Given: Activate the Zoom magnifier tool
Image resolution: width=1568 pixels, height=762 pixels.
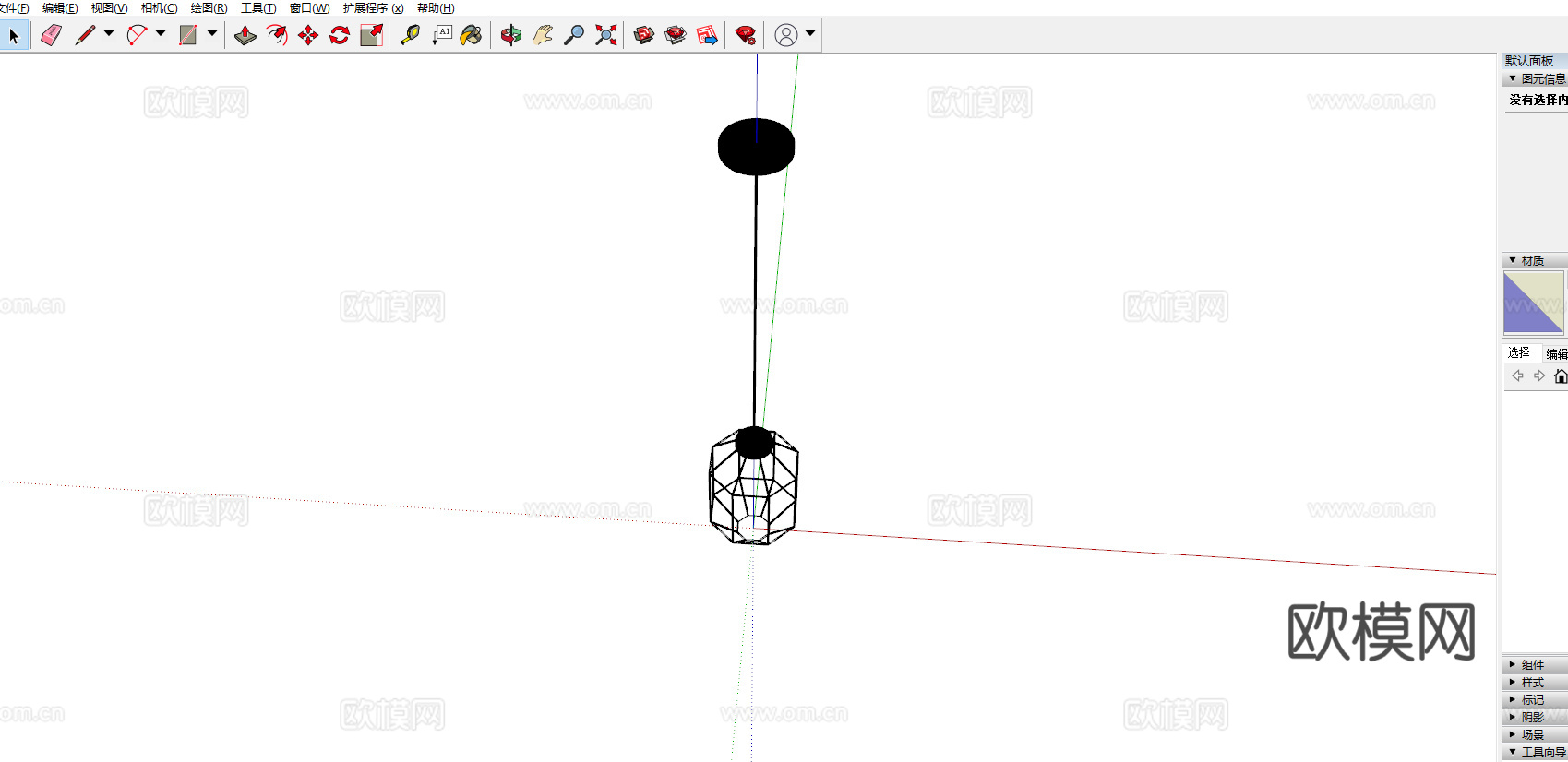Looking at the screenshot, I should [x=574, y=35].
